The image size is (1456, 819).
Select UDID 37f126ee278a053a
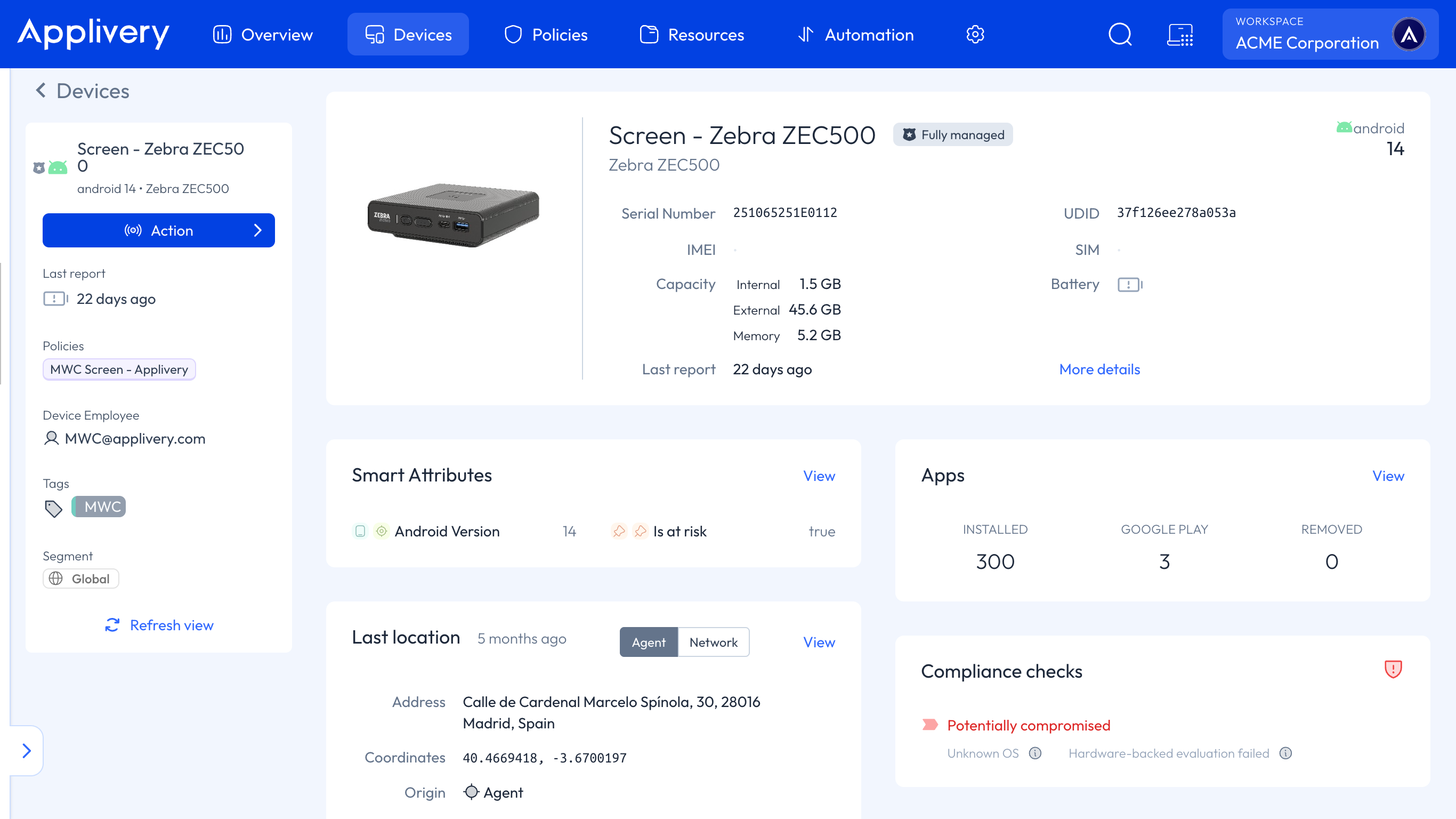1176,213
